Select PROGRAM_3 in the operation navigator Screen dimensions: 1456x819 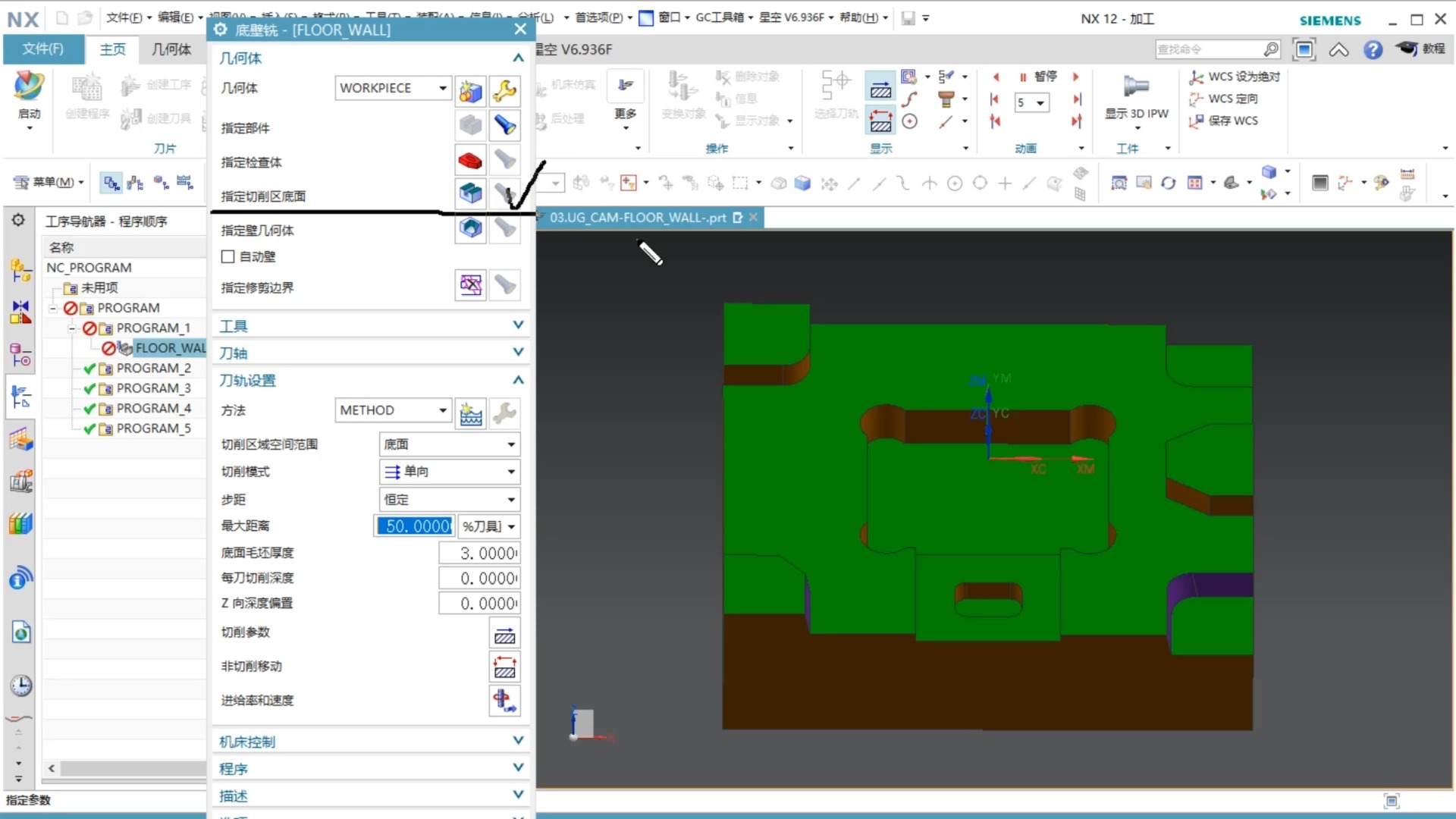click(153, 388)
